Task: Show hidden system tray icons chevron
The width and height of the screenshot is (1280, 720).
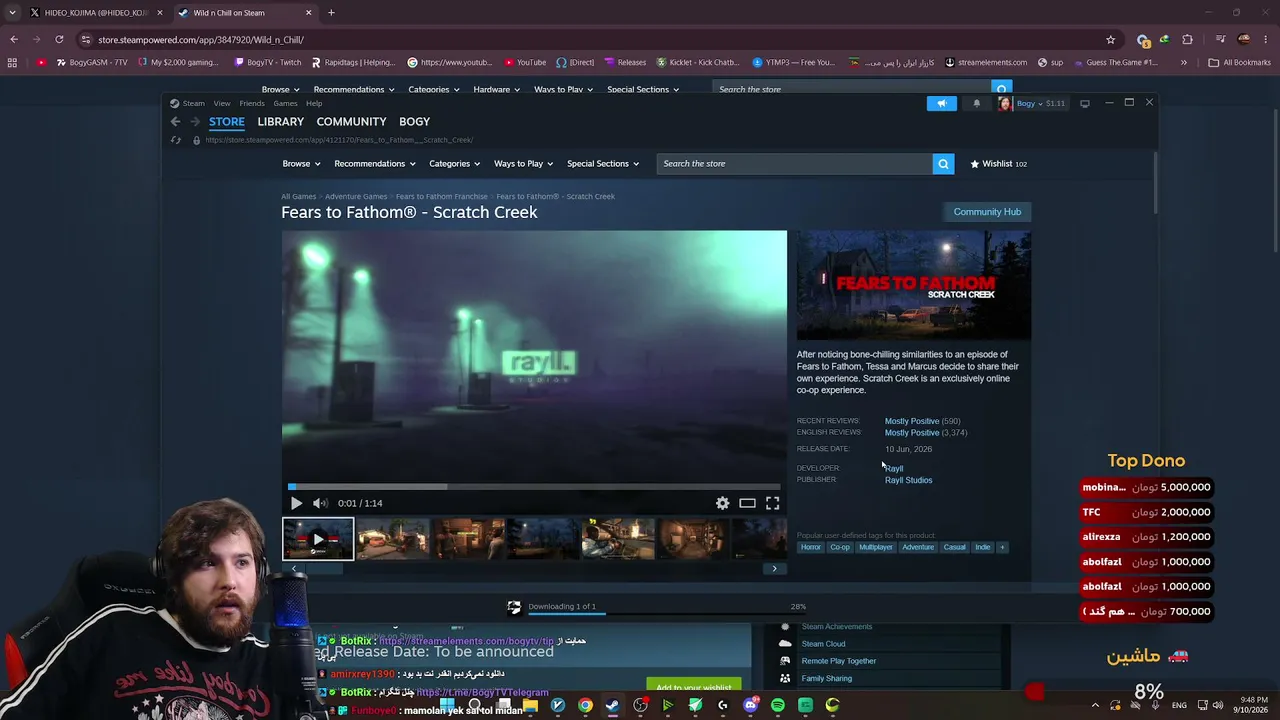Action: [1095, 705]
